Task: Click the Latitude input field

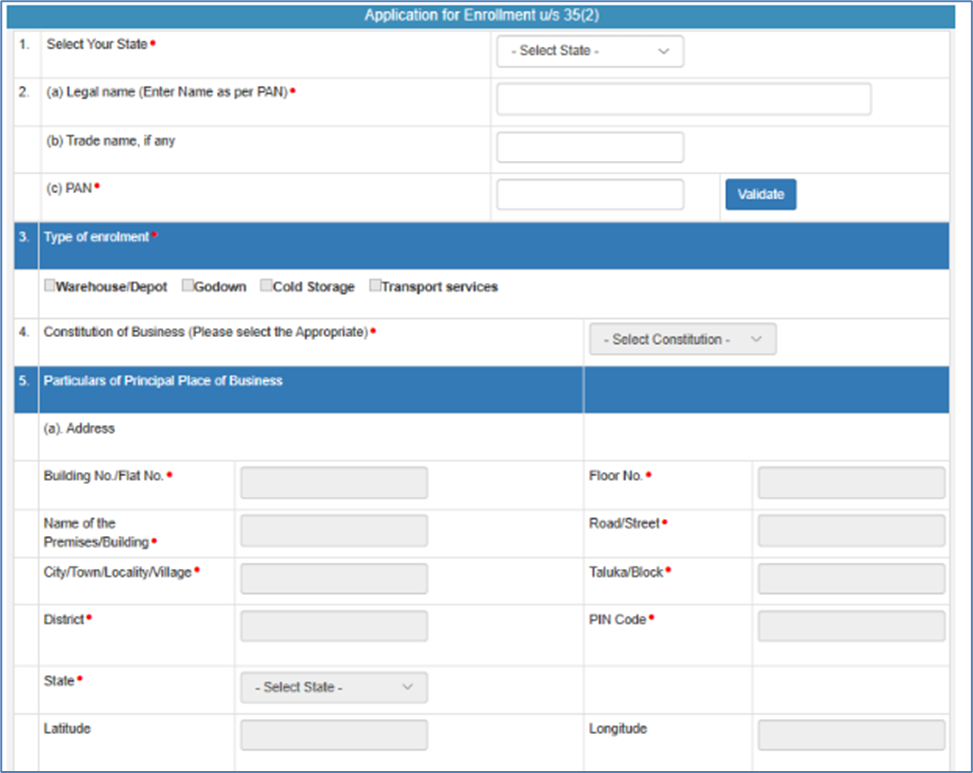Action: click(x=333, y=735)
